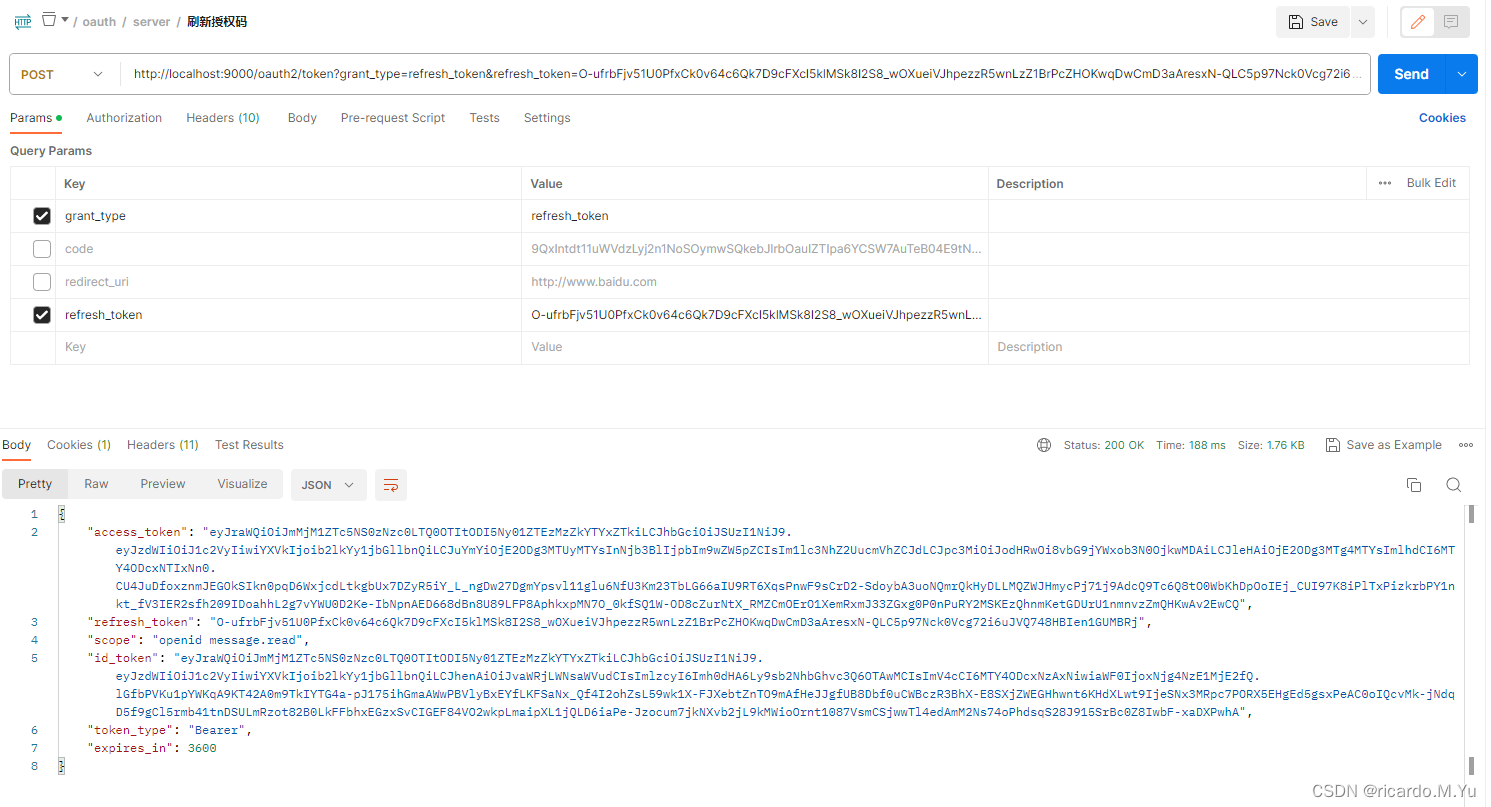Uncheck the refresh_token parameter checkbox
The image size is (1491, 807).
42,315
